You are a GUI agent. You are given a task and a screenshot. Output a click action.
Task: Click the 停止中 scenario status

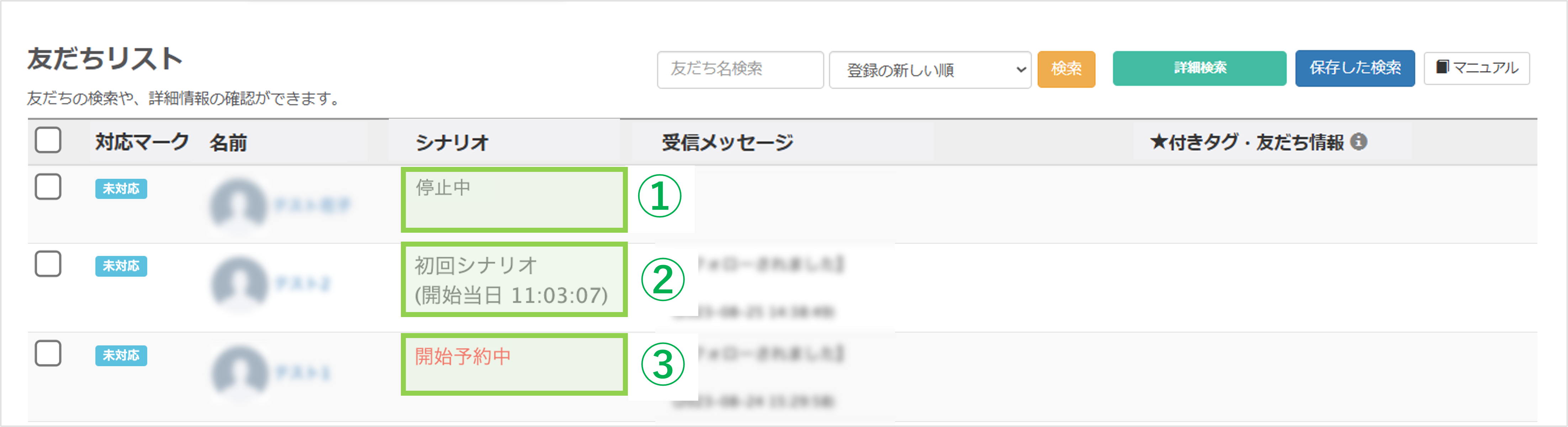(443, 188)
